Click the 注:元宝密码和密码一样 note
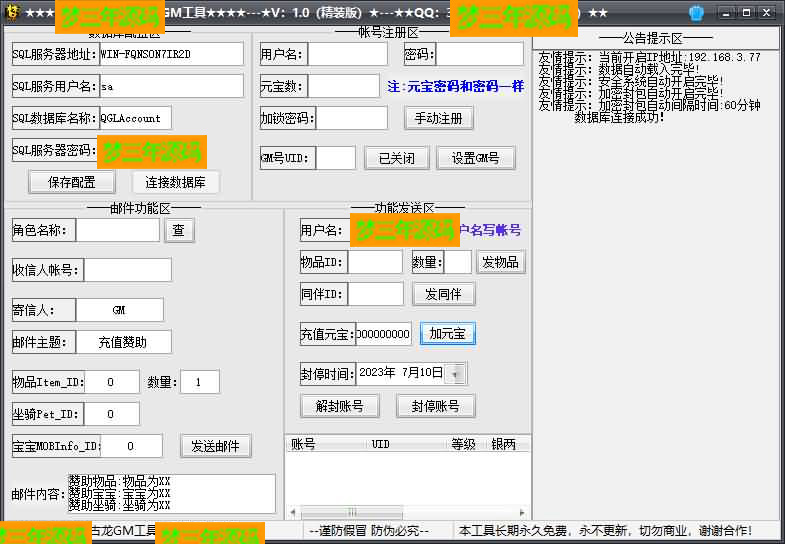 [456, 86]
